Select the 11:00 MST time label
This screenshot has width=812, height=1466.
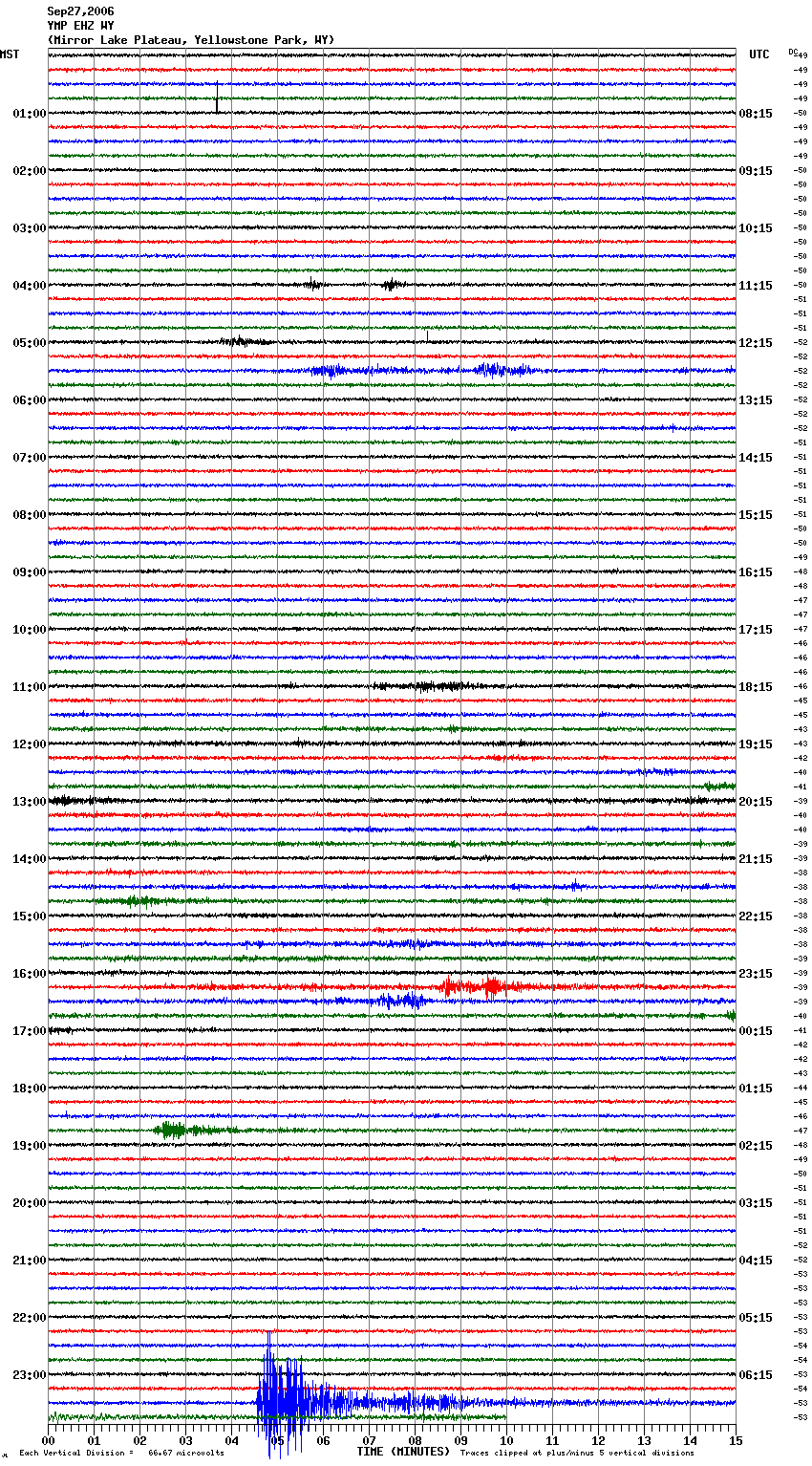click(30, 687)
